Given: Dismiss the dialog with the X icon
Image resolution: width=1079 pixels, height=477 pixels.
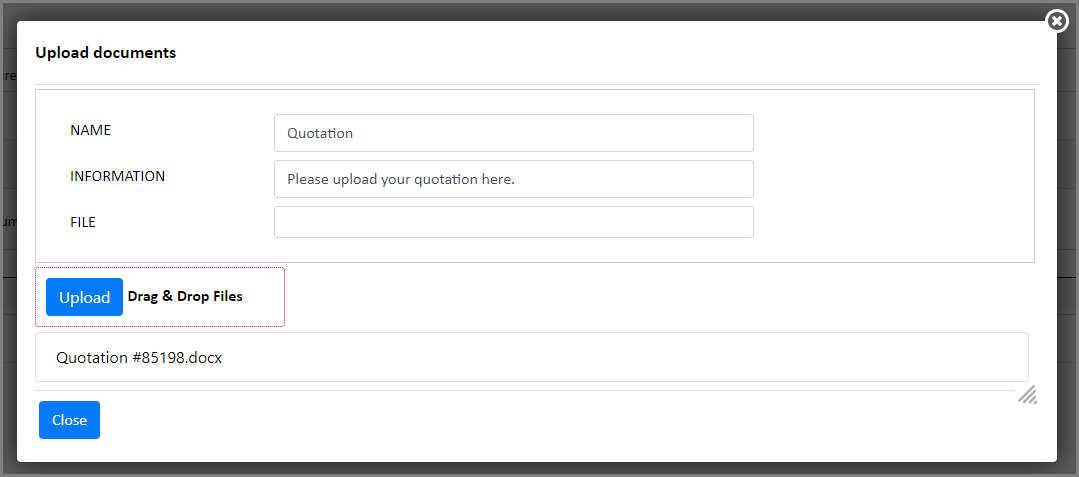Looking at the screenshot, I should (x=1057, y=20).
